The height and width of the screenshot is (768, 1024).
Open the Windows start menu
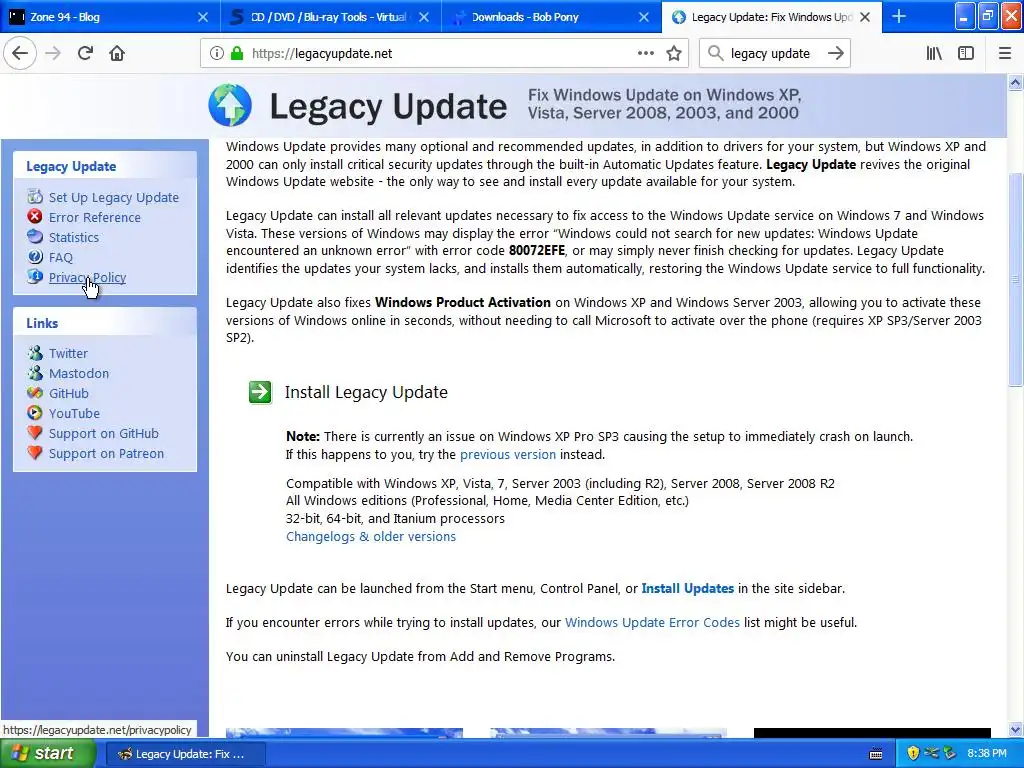coord(47,754)
